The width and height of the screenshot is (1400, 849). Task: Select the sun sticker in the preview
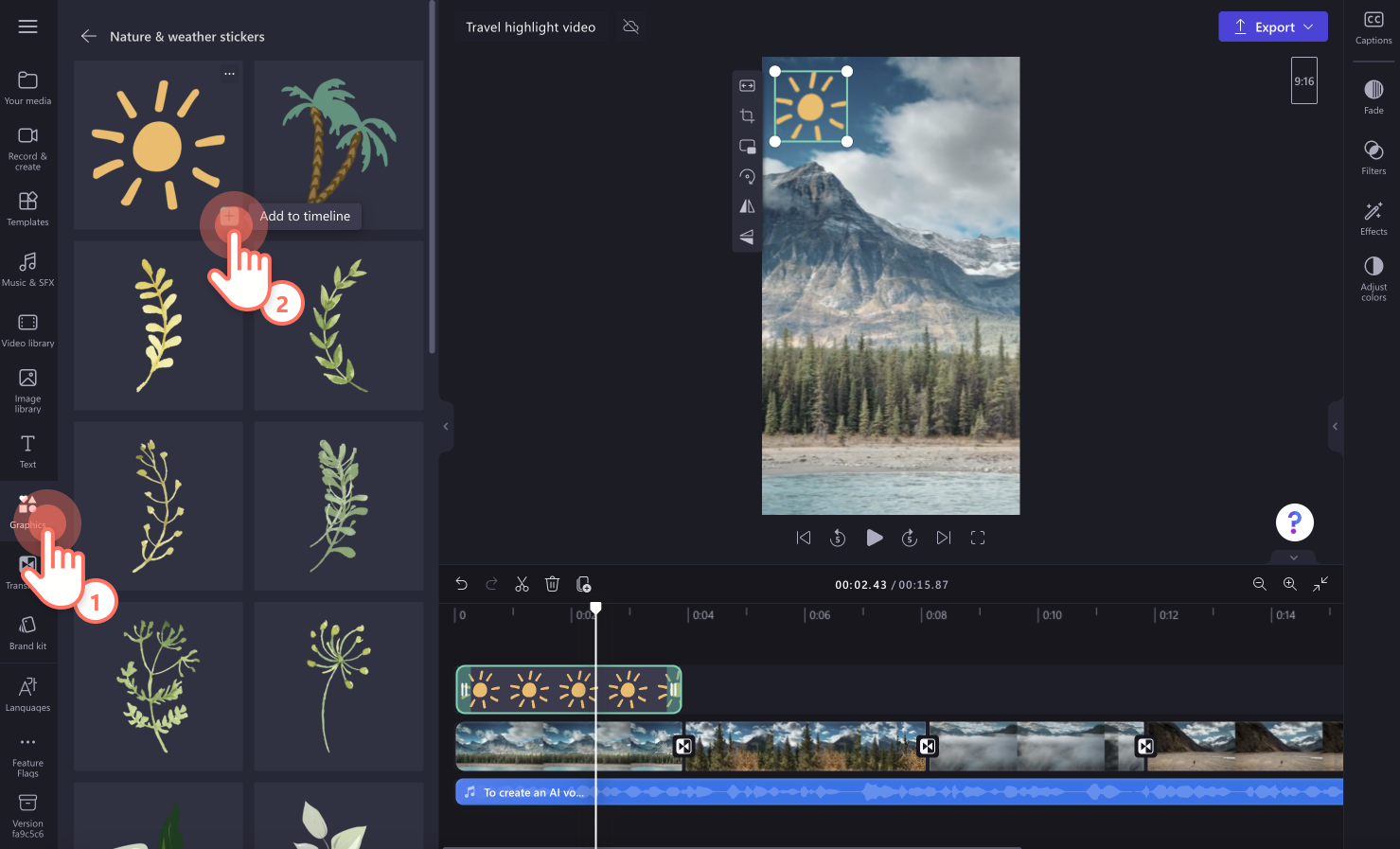point(811,106)
